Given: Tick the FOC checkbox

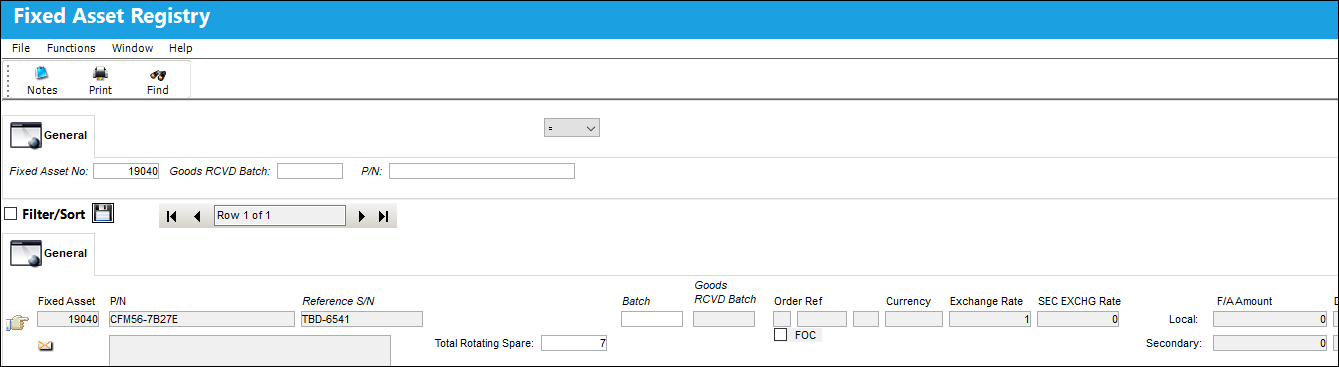Looking at the screenshot, I should 781,335.
